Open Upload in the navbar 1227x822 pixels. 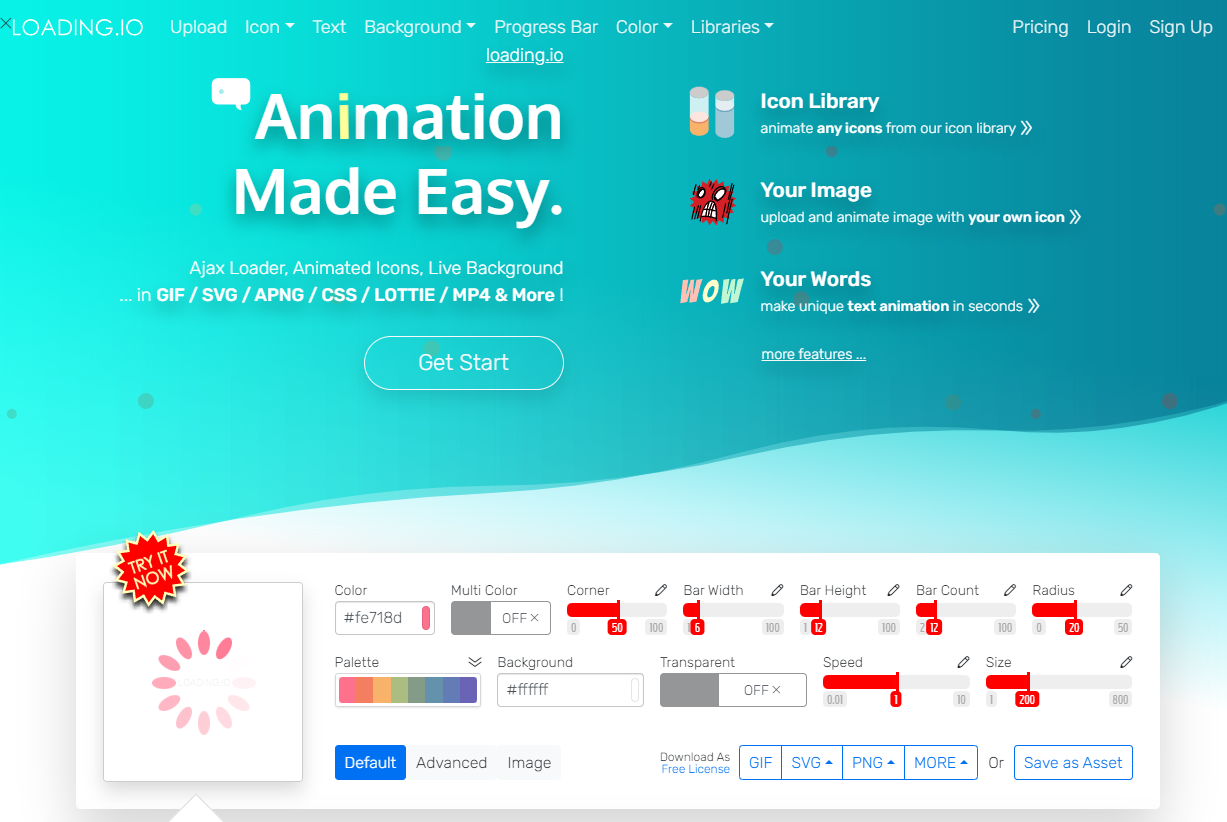coord(198,27)
